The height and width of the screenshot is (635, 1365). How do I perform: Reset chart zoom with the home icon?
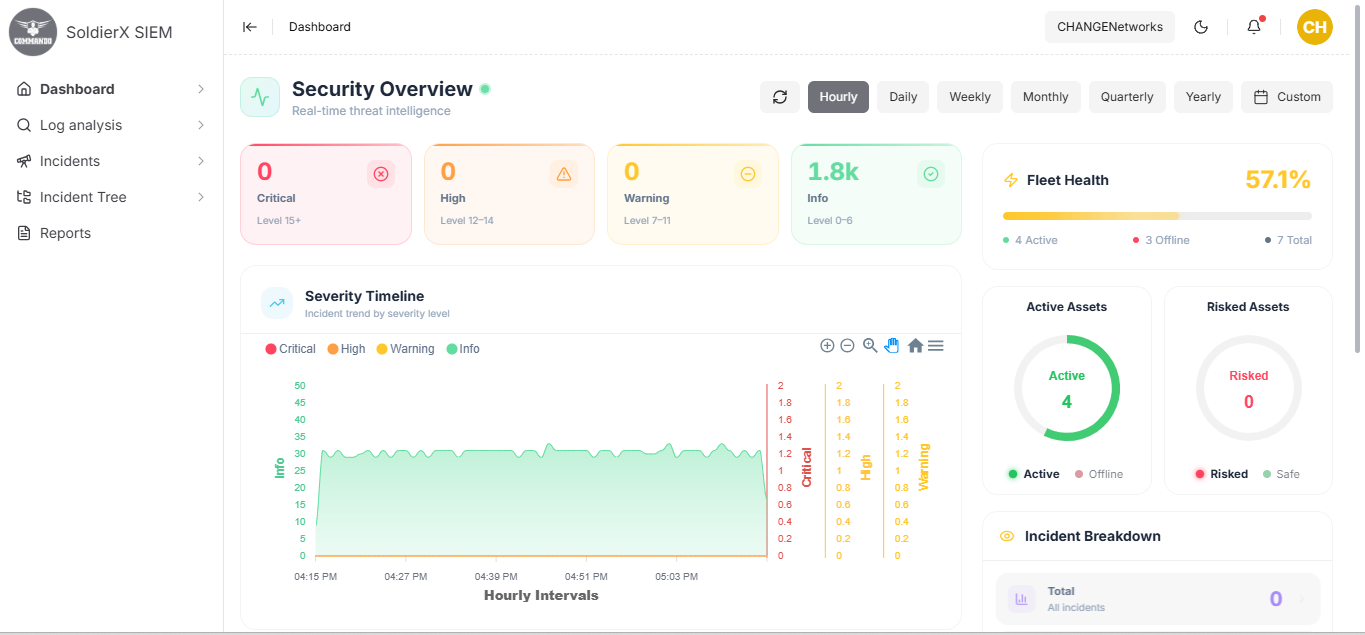[915, 345]
